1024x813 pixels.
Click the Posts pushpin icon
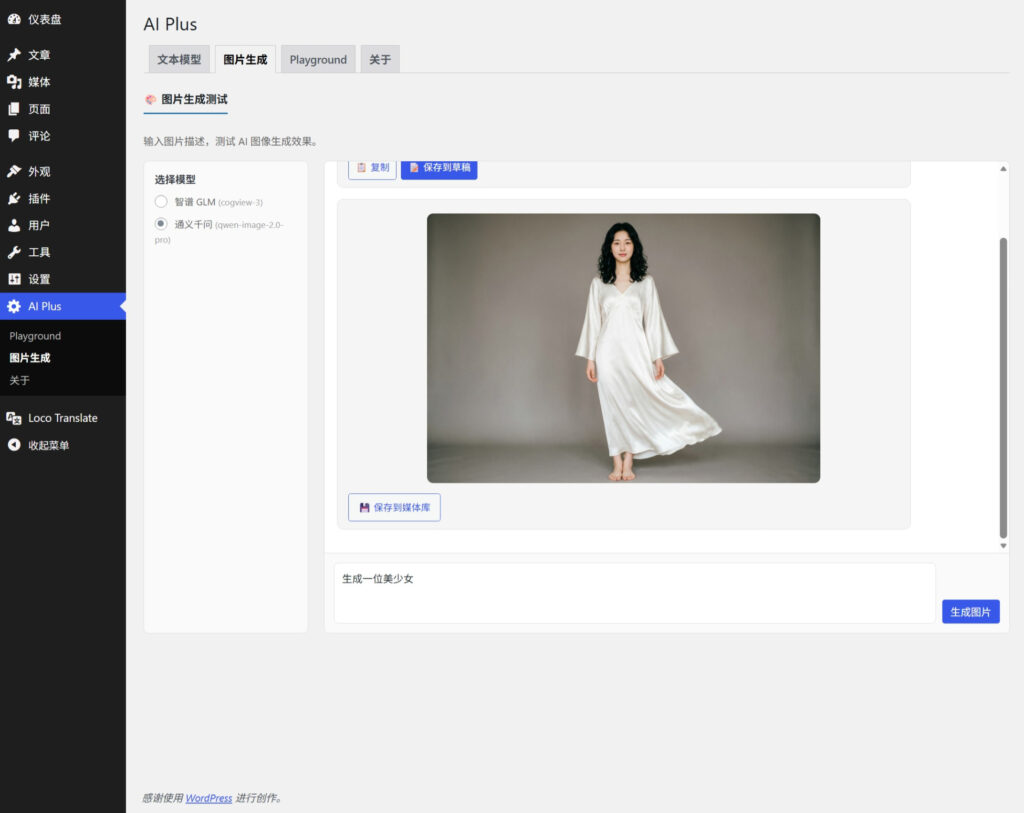point(14,55)
